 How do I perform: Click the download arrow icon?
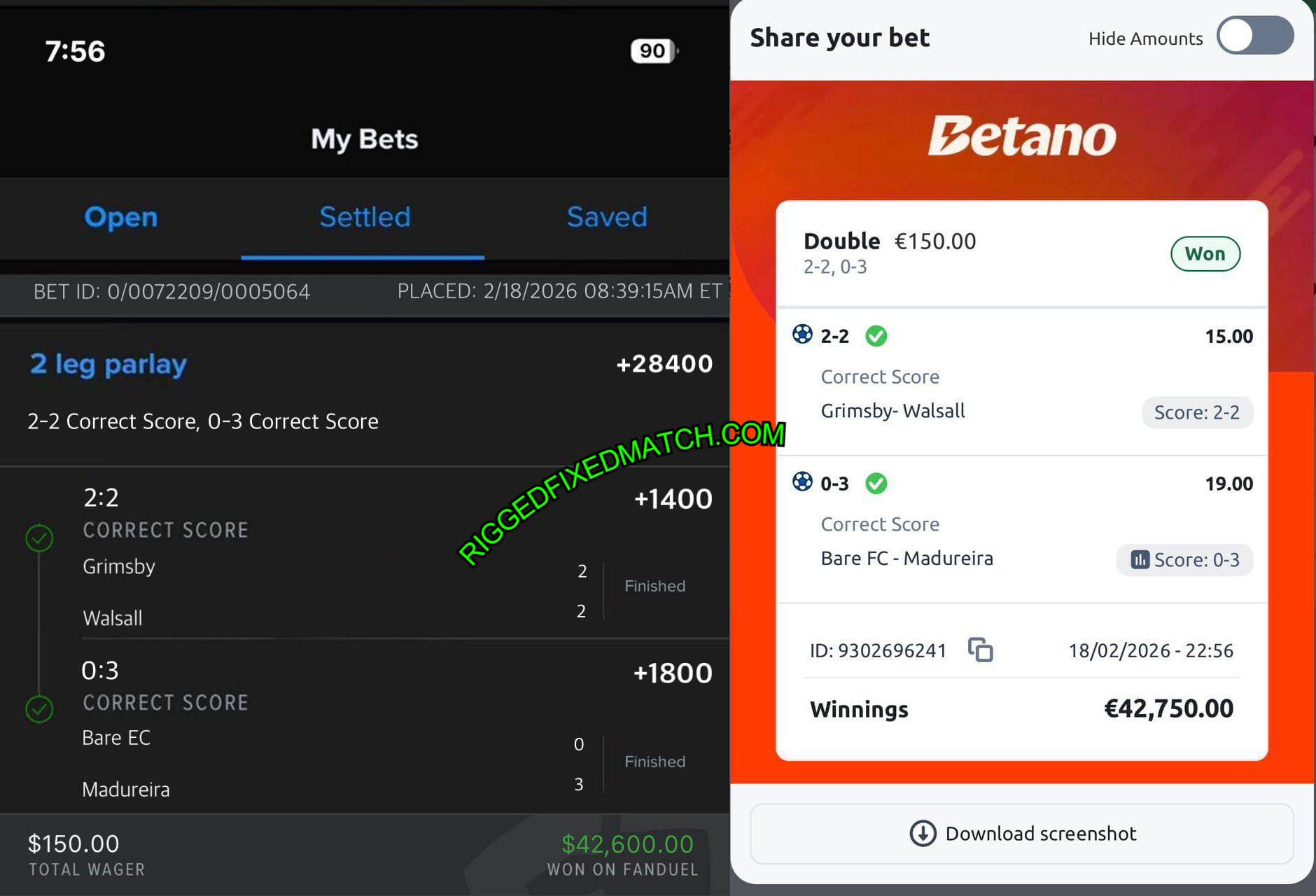point(923,834)
